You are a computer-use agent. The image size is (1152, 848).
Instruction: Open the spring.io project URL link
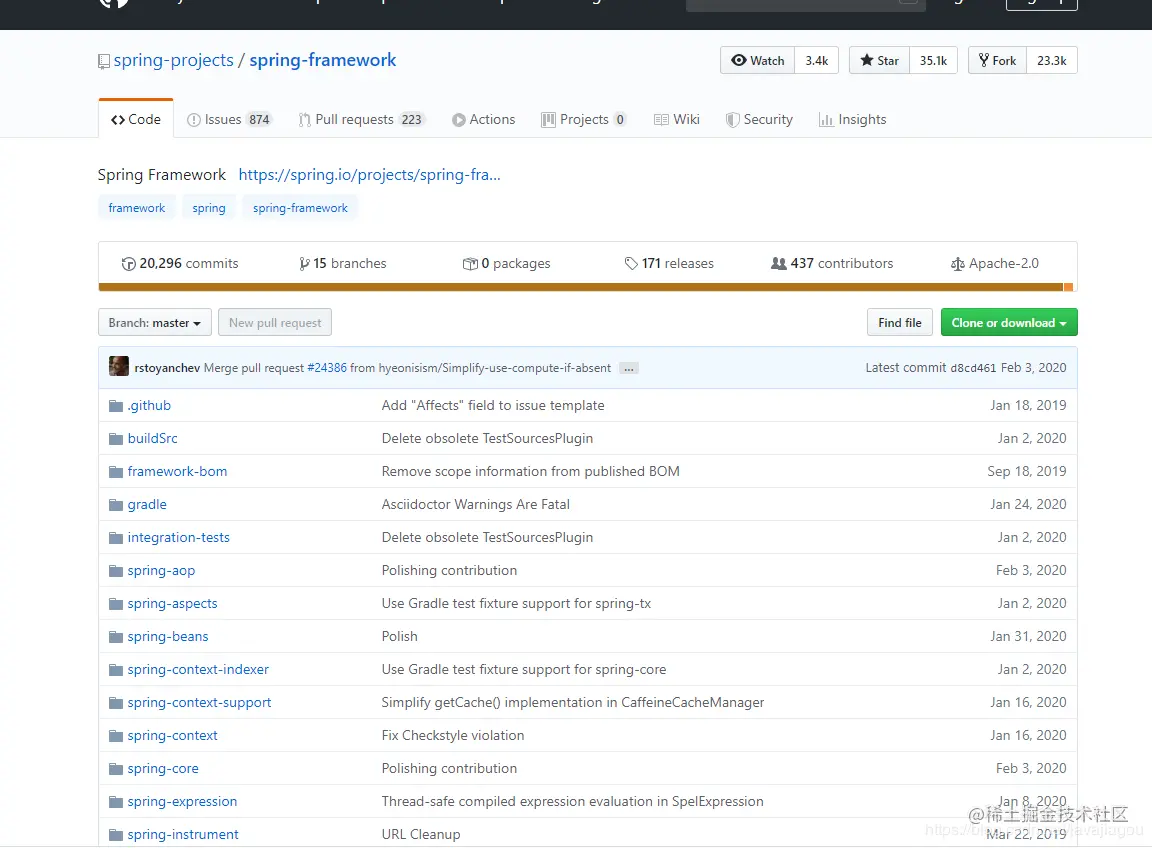(x=370, y=175)
